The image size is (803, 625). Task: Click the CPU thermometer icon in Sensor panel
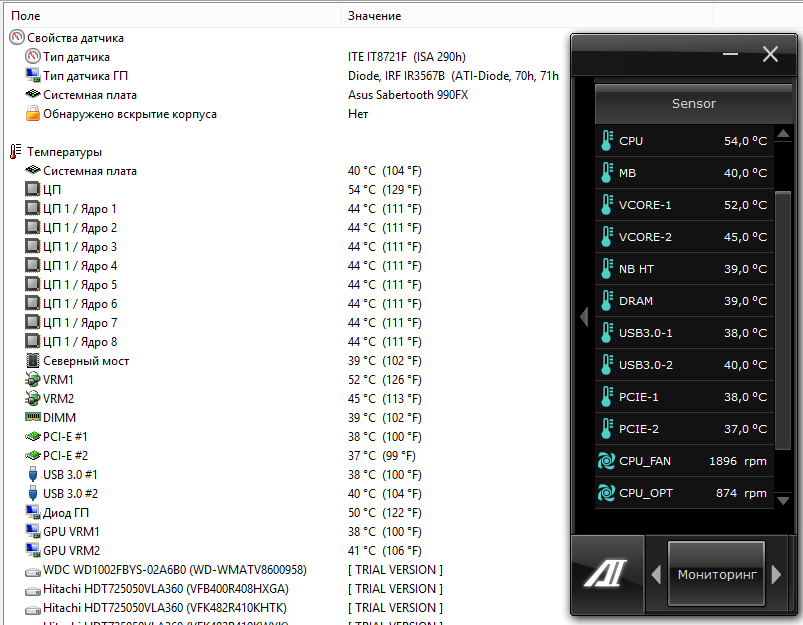pos(607,140)
